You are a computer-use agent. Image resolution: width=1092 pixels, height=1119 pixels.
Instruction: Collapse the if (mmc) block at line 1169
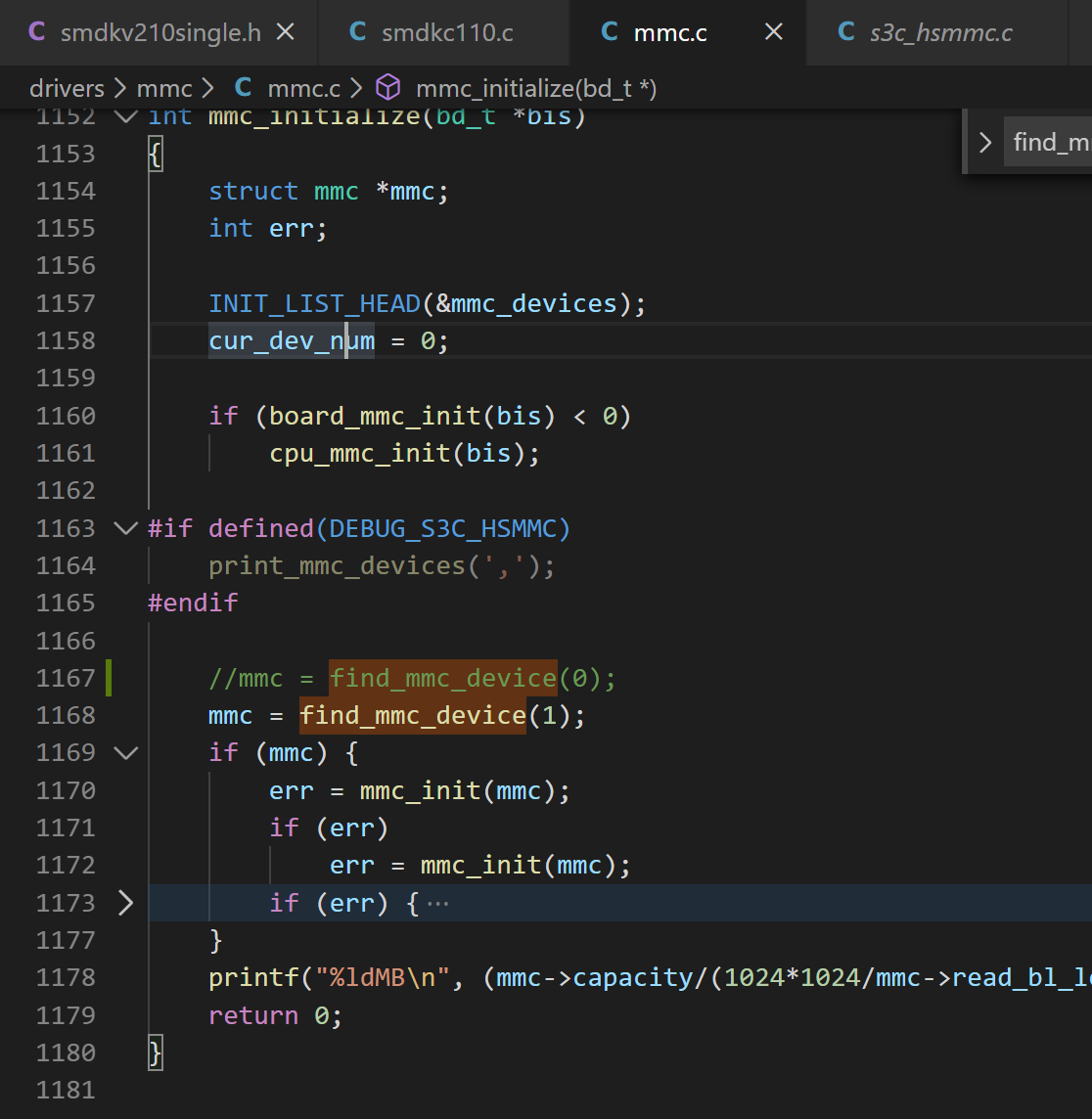coord(126,752)
